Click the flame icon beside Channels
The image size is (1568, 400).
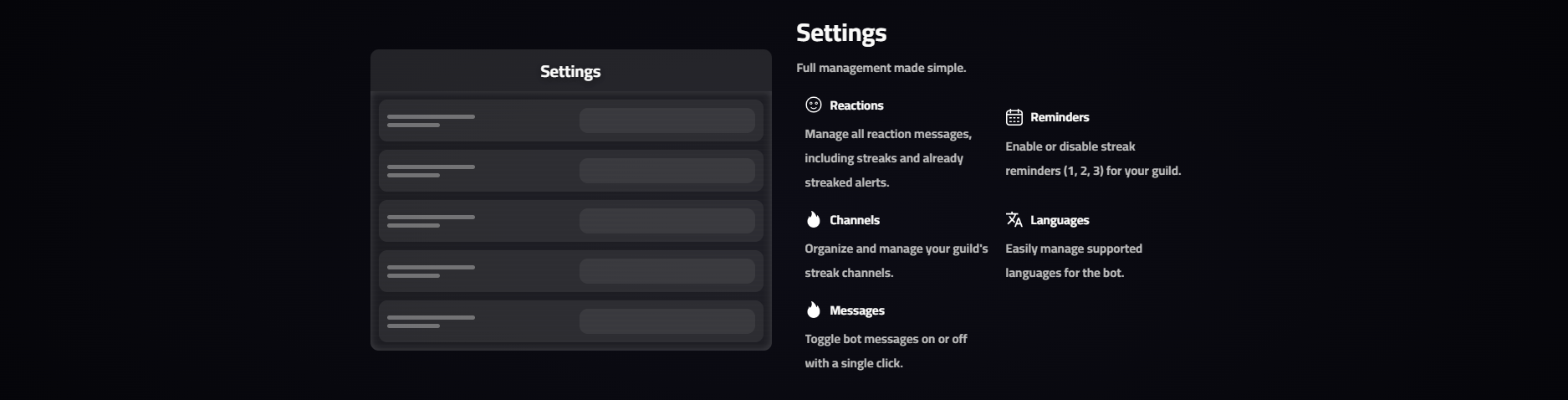click(813, 219)
